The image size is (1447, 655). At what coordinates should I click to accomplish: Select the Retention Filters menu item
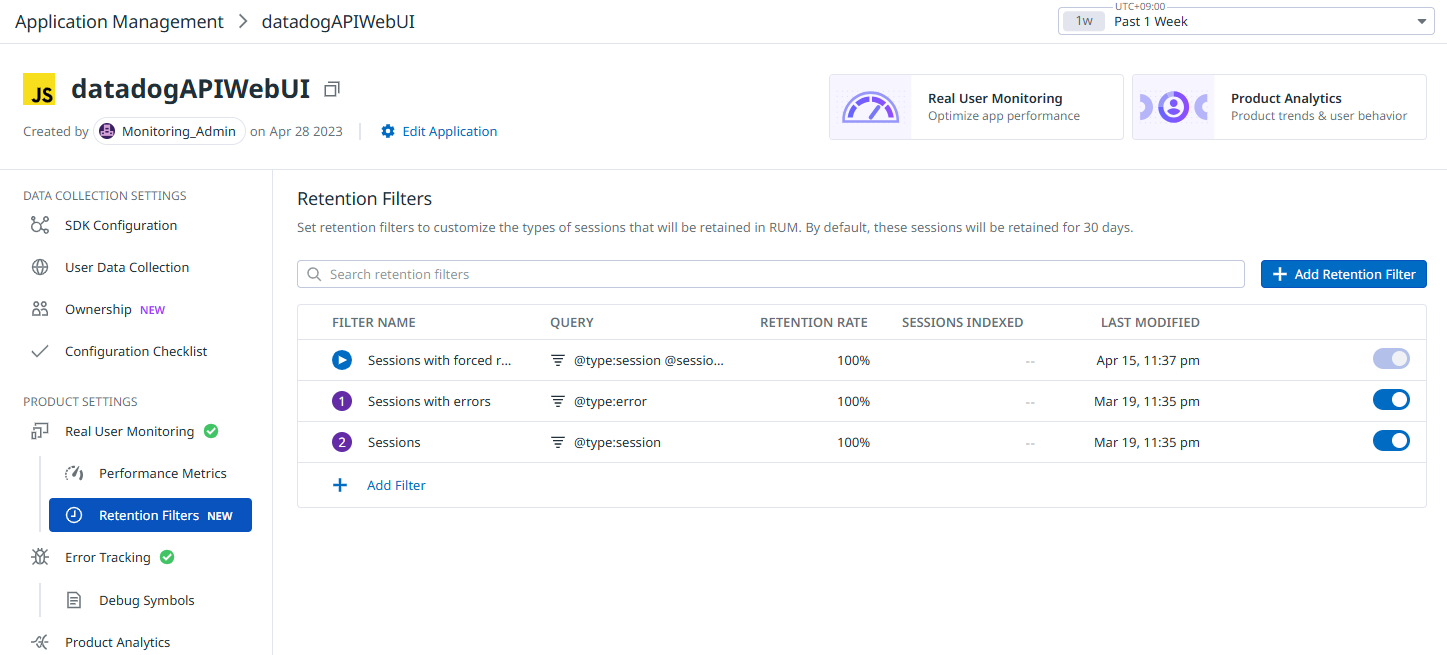pos(150,515)
